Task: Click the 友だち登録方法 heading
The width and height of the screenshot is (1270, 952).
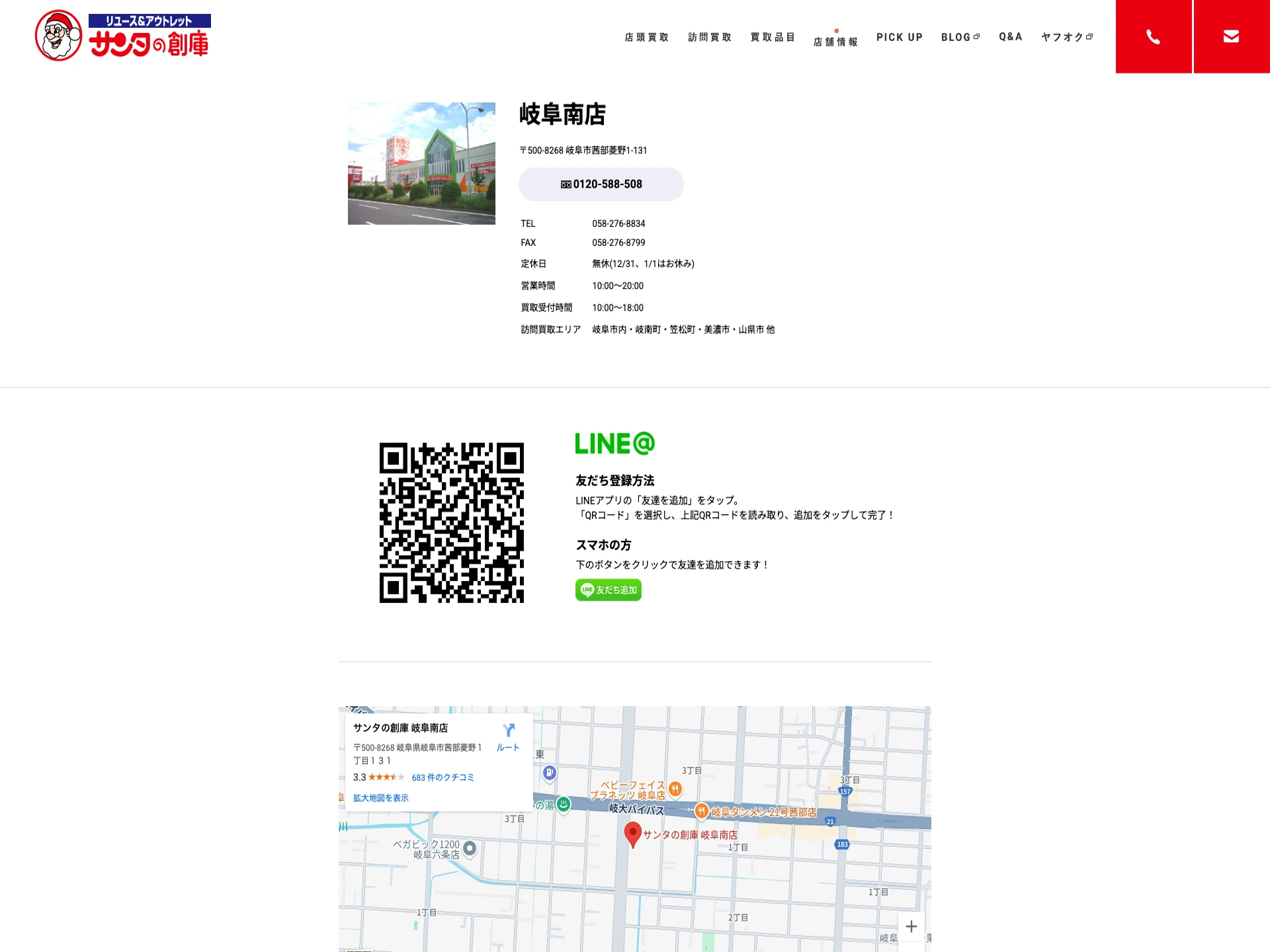Action: pyautogui.click(x=615, y=481)
